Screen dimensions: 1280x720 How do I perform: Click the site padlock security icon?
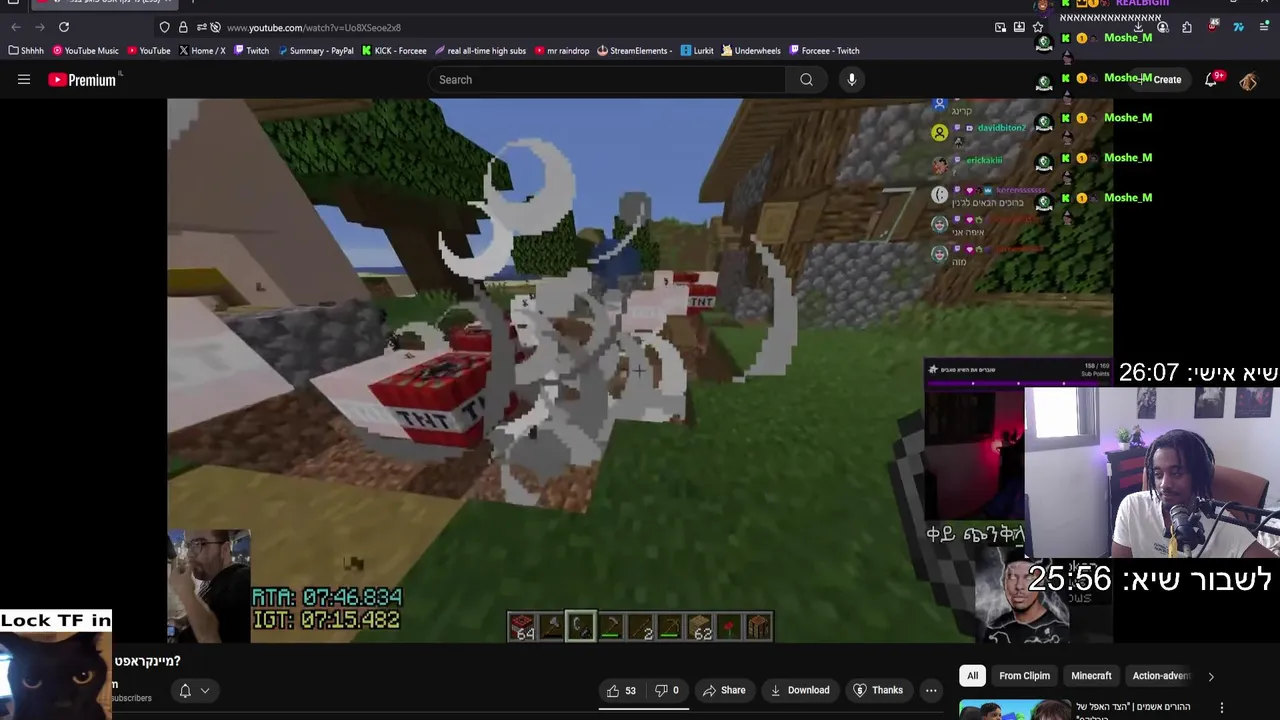click(x=183, y=27)
